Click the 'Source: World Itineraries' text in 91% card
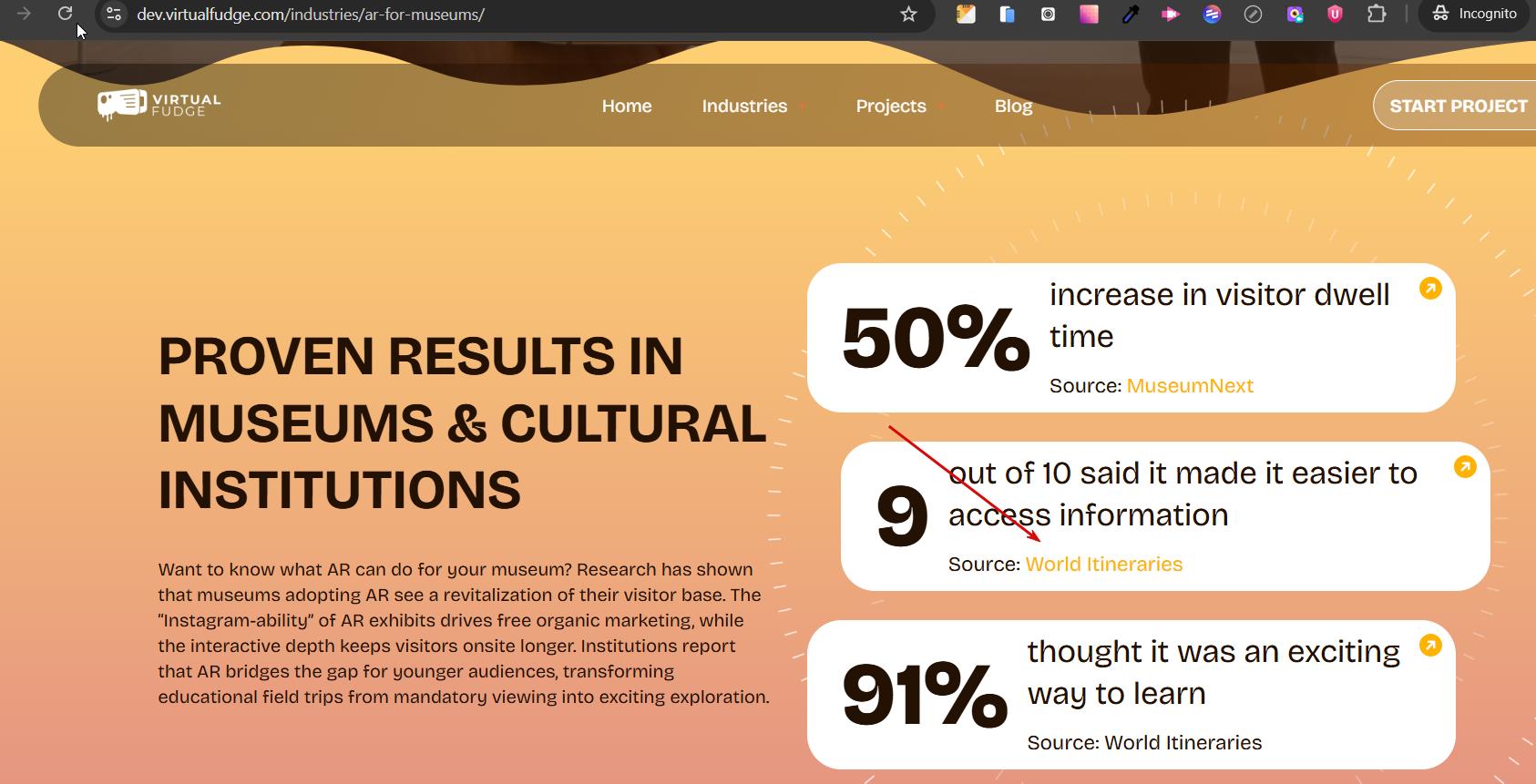The height and width of the screenshot is (784, 1536). (x=1144, y=743)
